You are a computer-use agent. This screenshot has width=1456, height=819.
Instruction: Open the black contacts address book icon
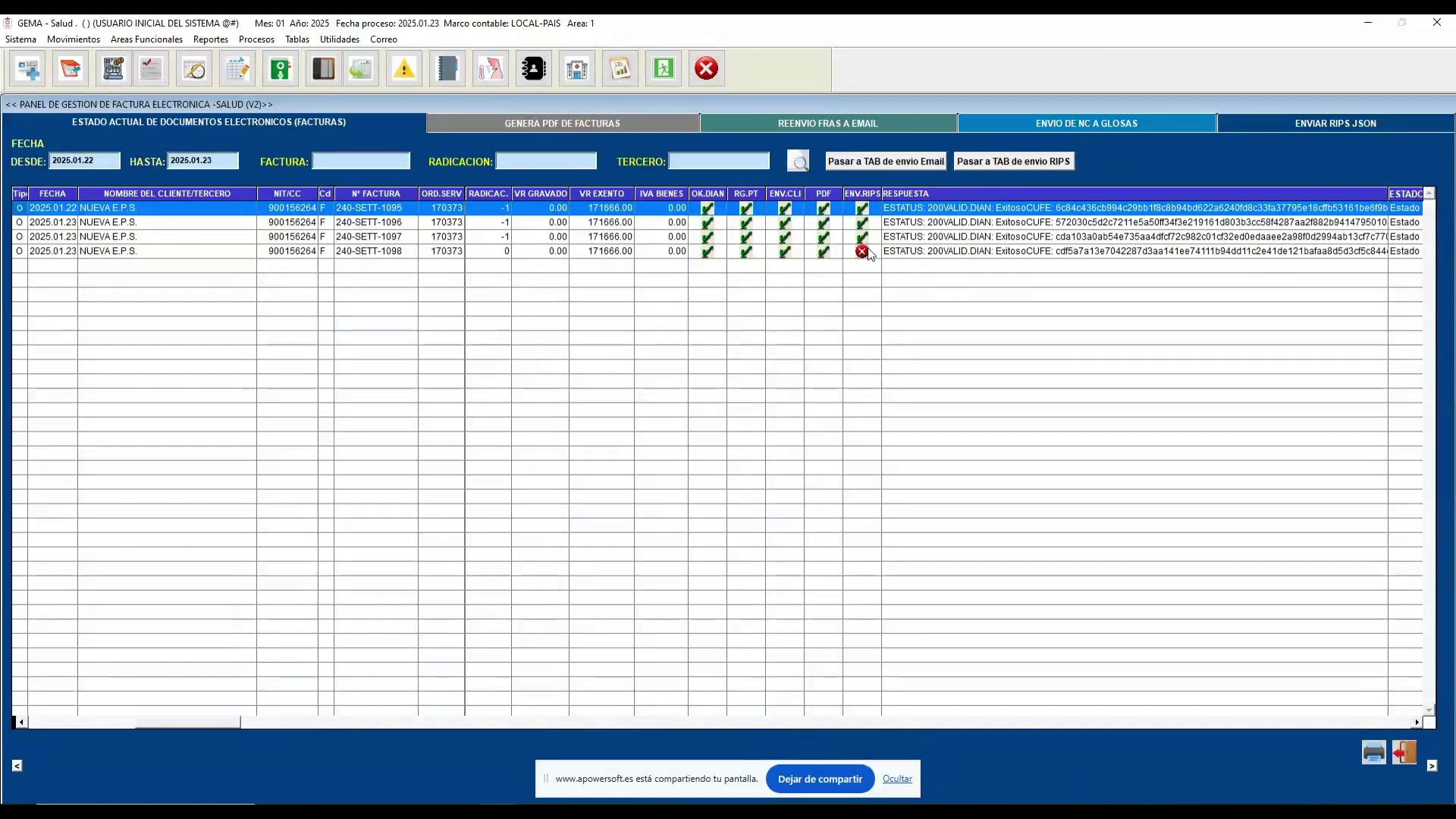pos(534,69)
